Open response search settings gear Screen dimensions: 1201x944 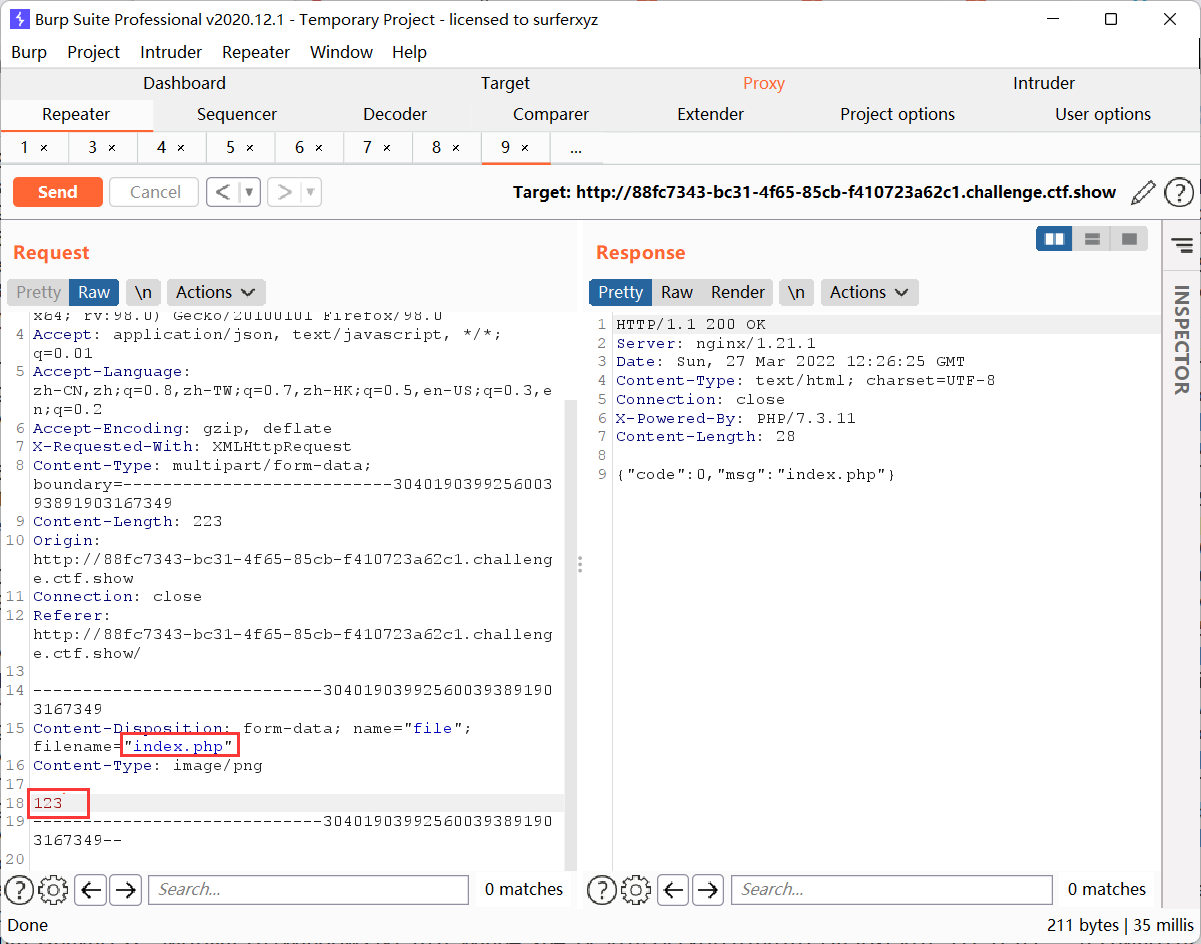(636, 889)
